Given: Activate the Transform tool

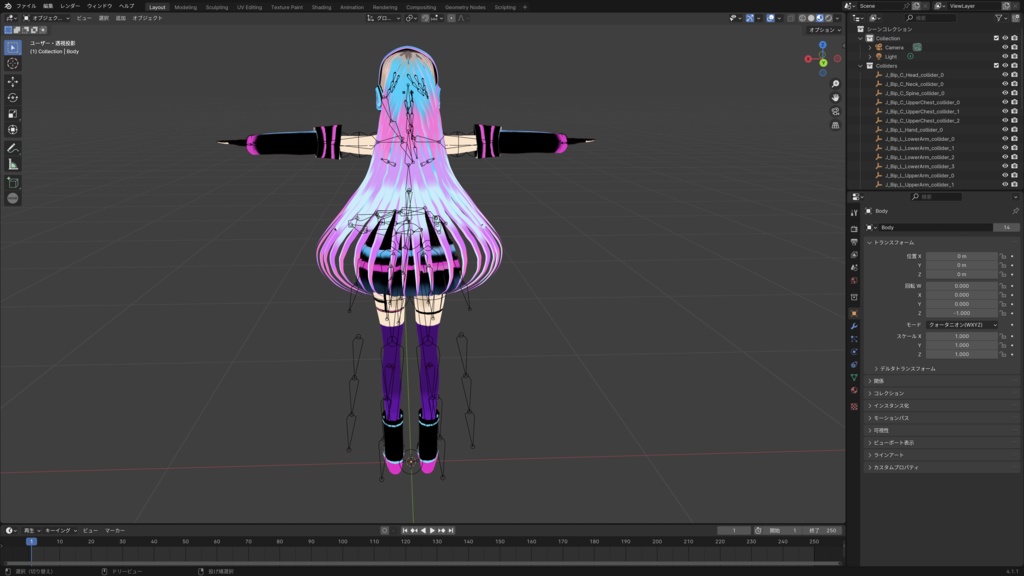Looking at the screenshot, I should click(x=12, y=129).
